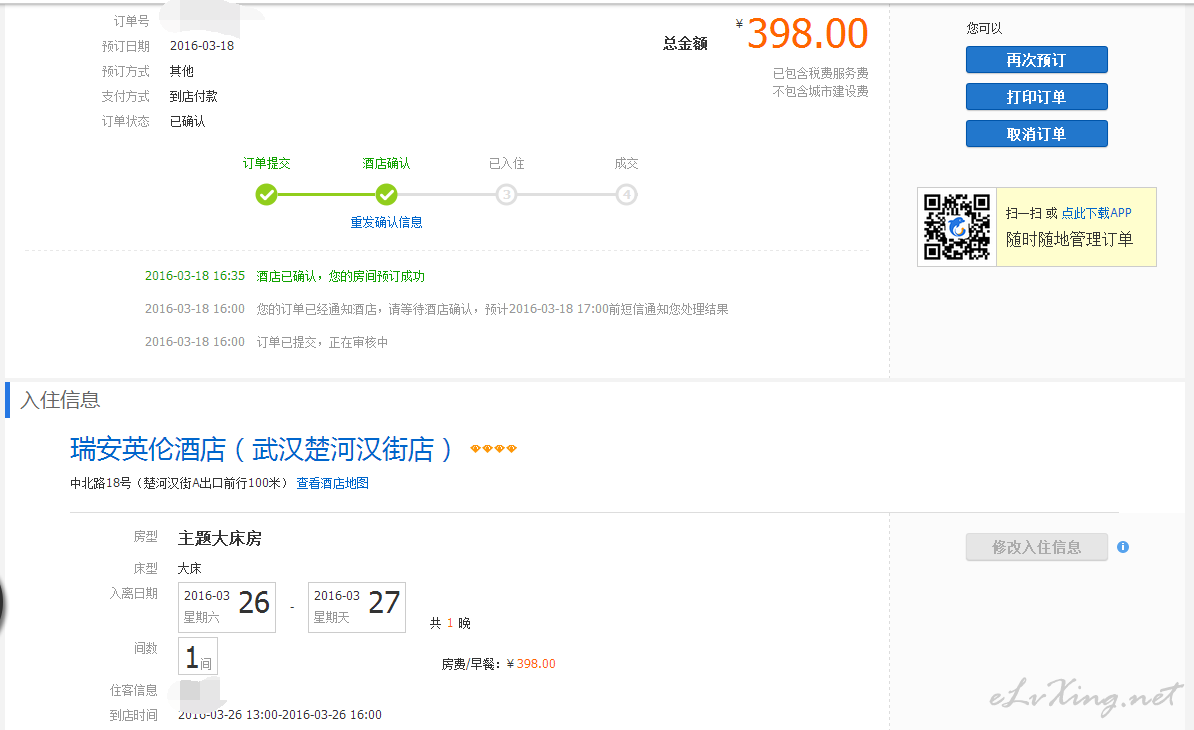Click the 已包含税费服务费 note
Image resolution: width=1194 pixels, height=730 pixels.
820,74
